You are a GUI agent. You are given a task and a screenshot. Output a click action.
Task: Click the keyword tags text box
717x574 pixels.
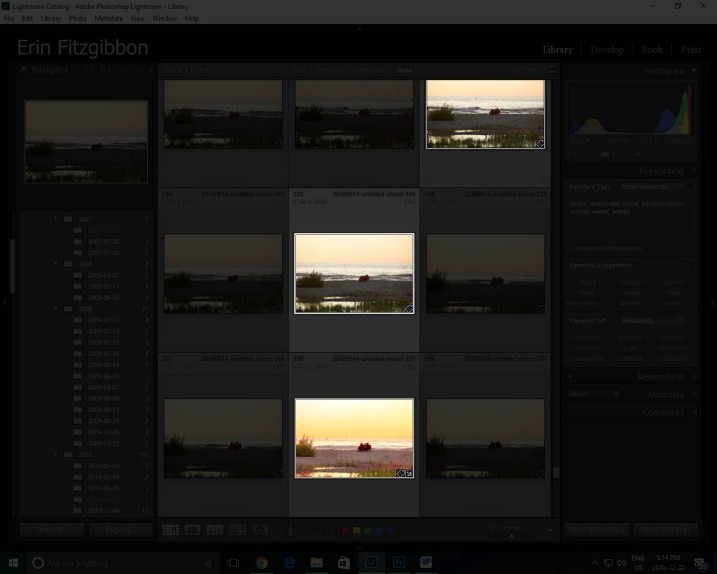[x=631, y=222]
